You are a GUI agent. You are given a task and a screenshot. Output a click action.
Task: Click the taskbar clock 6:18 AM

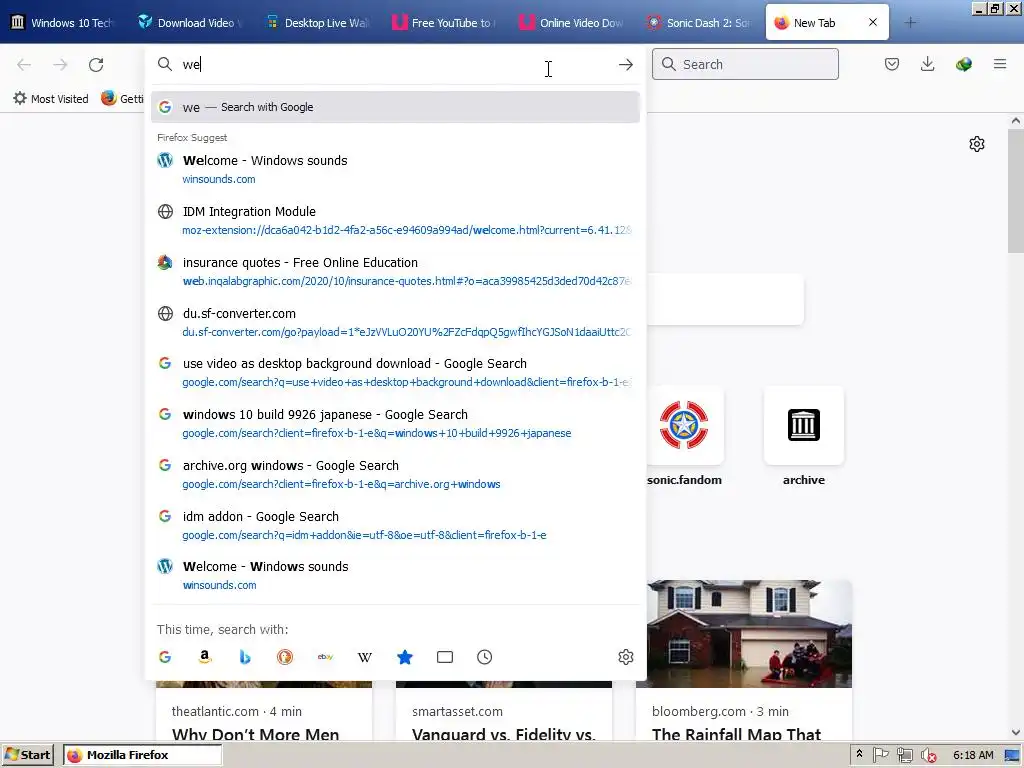click(x=973, y=755)
